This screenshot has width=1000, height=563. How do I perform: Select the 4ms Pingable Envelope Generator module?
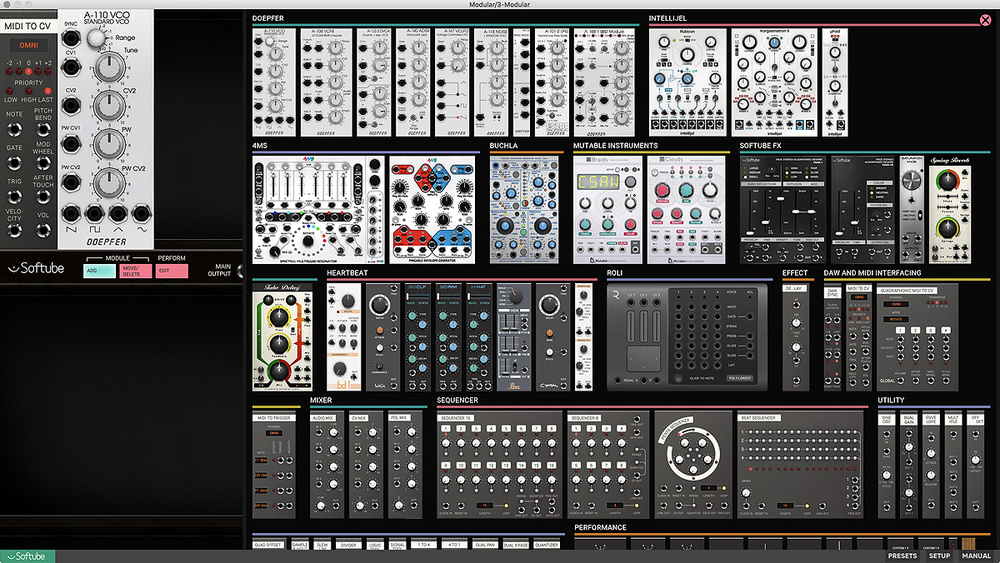click(x=432, y=210)
